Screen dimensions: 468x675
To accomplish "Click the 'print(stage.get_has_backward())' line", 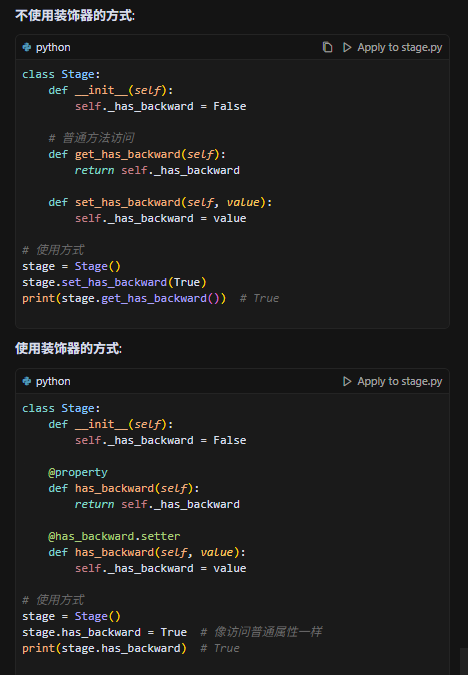I will [x=124, y=298].
